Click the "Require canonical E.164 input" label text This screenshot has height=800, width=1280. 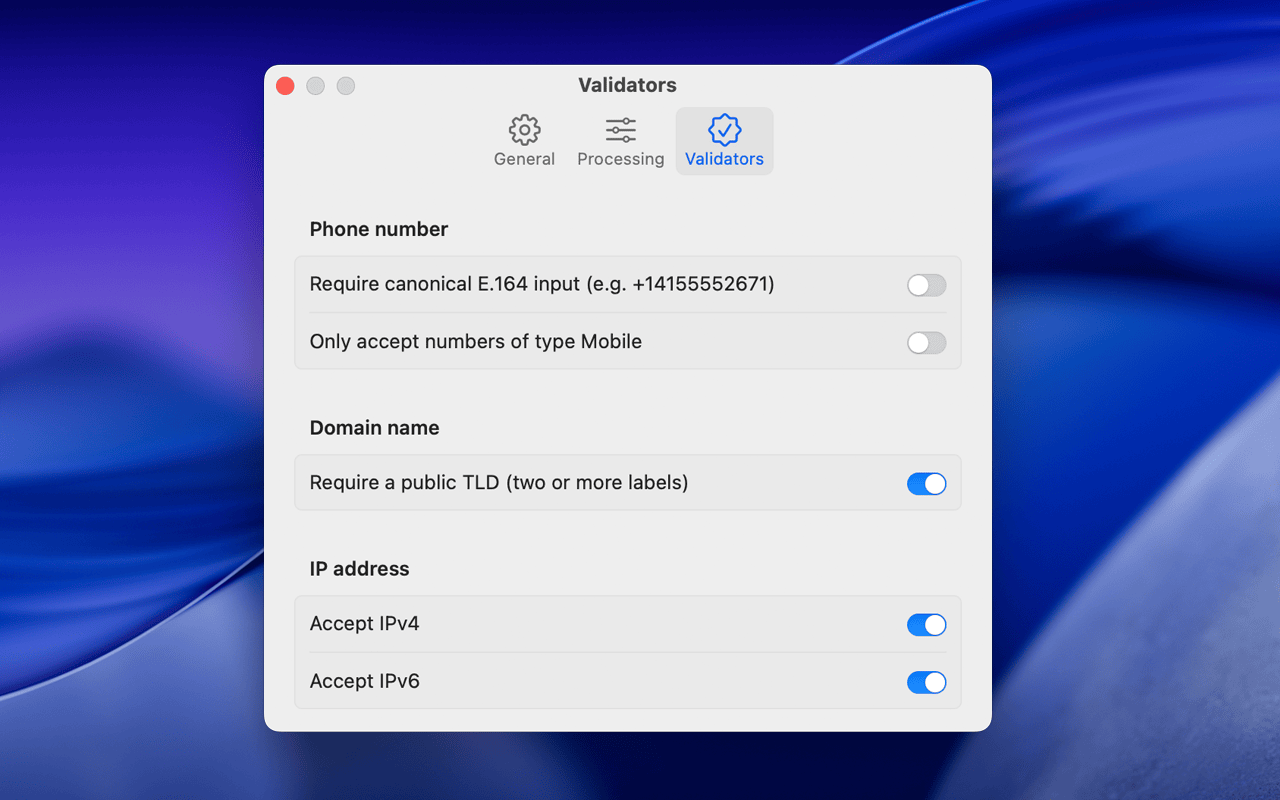542,284
